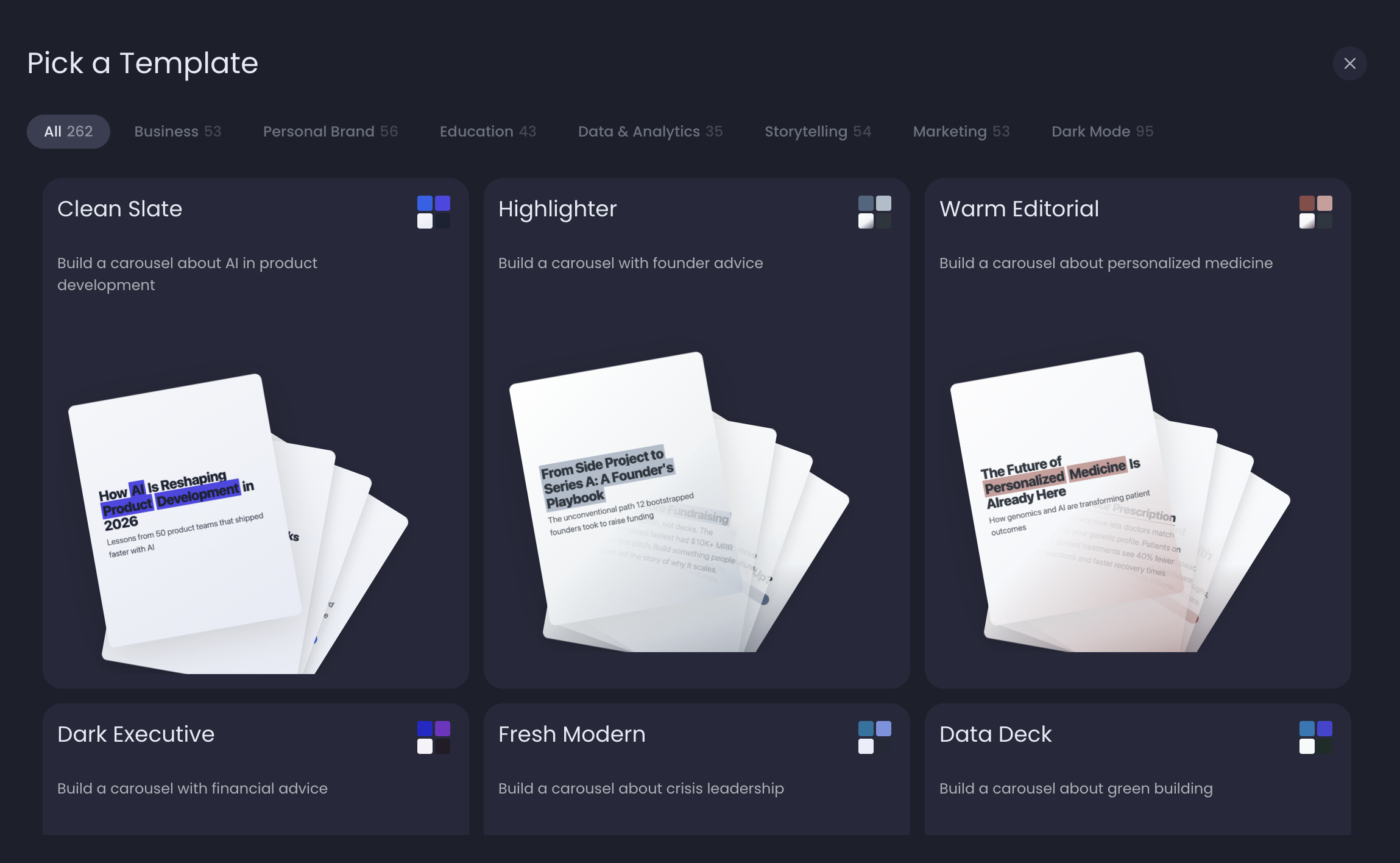Screen dimensions: 1400x863
Task: Click Warm Editorial color palette icon
Action: [x=1315, y=212]
